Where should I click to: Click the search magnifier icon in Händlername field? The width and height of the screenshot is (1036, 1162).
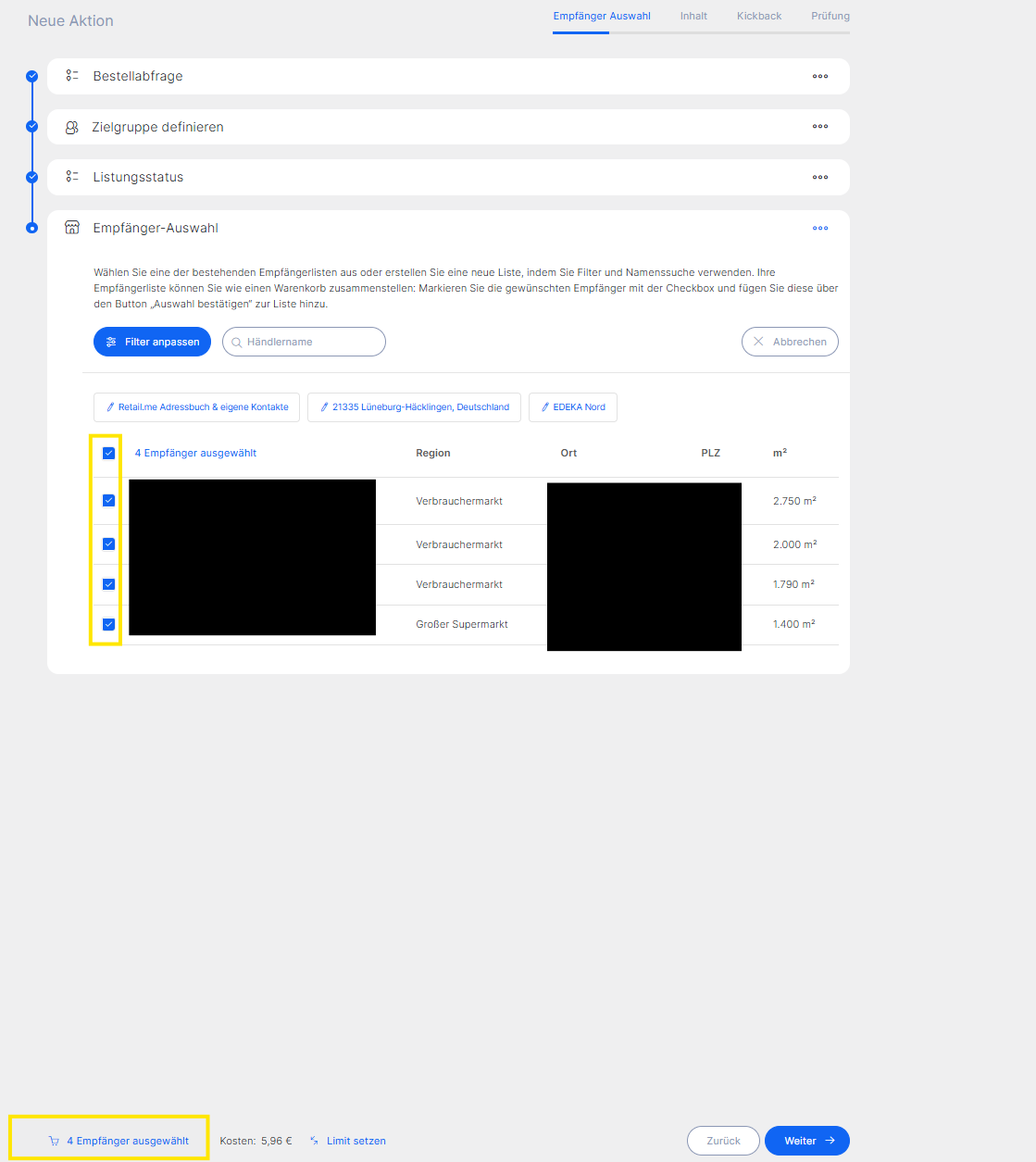[x=237, y=343]
